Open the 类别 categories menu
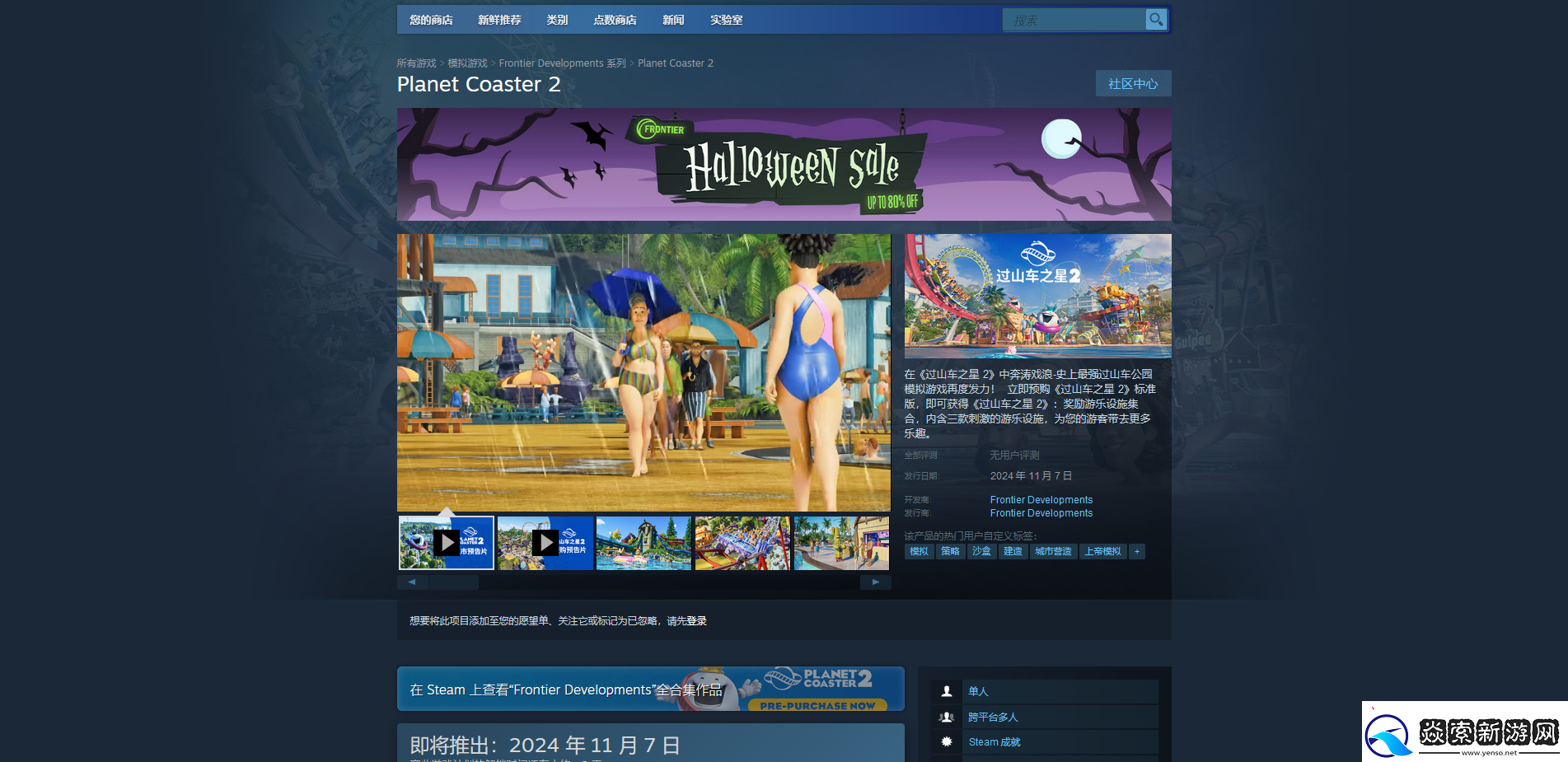 557,20
